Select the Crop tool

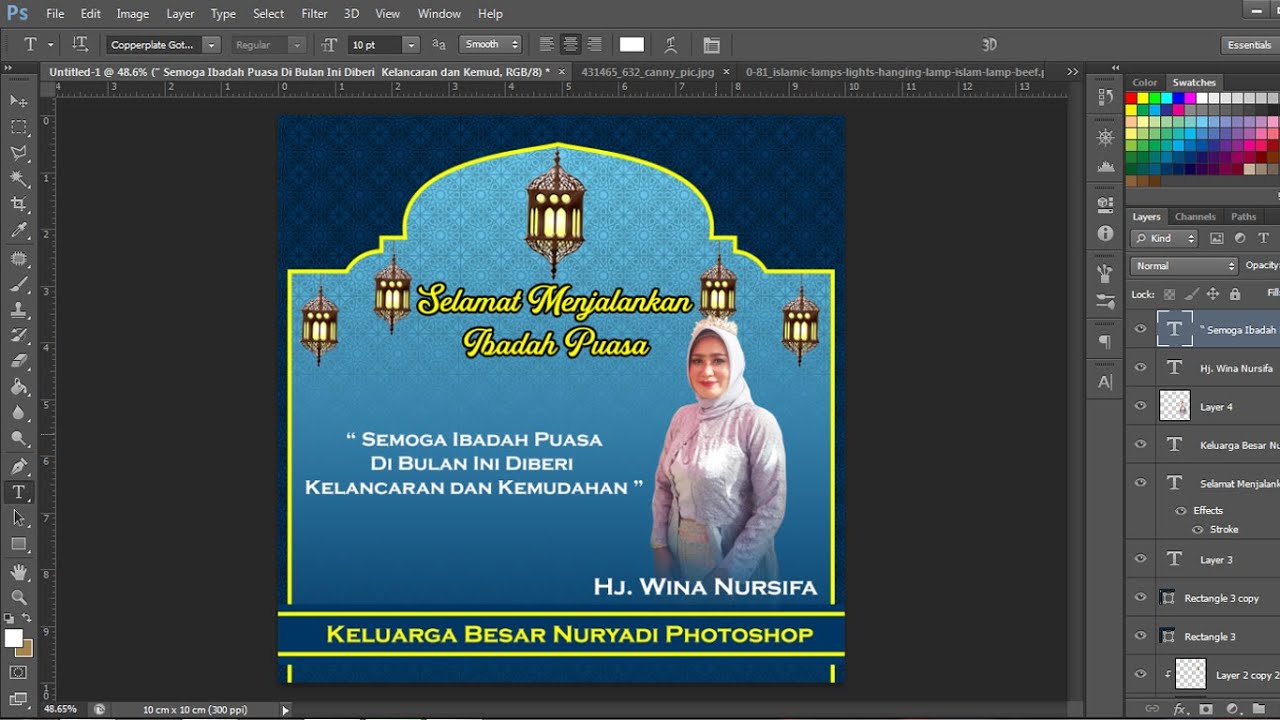pyautogui.click(x=18, y=205)
